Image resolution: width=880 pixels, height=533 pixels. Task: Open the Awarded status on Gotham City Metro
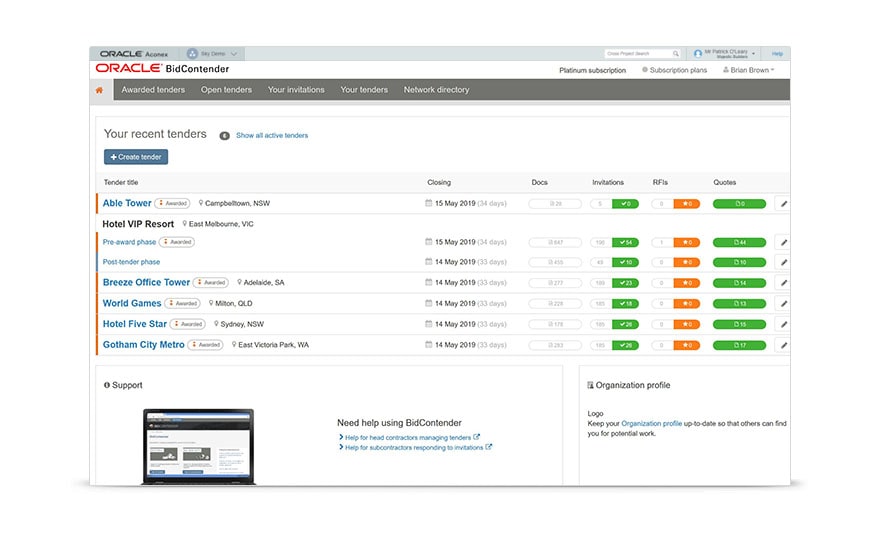coord(205,344)
